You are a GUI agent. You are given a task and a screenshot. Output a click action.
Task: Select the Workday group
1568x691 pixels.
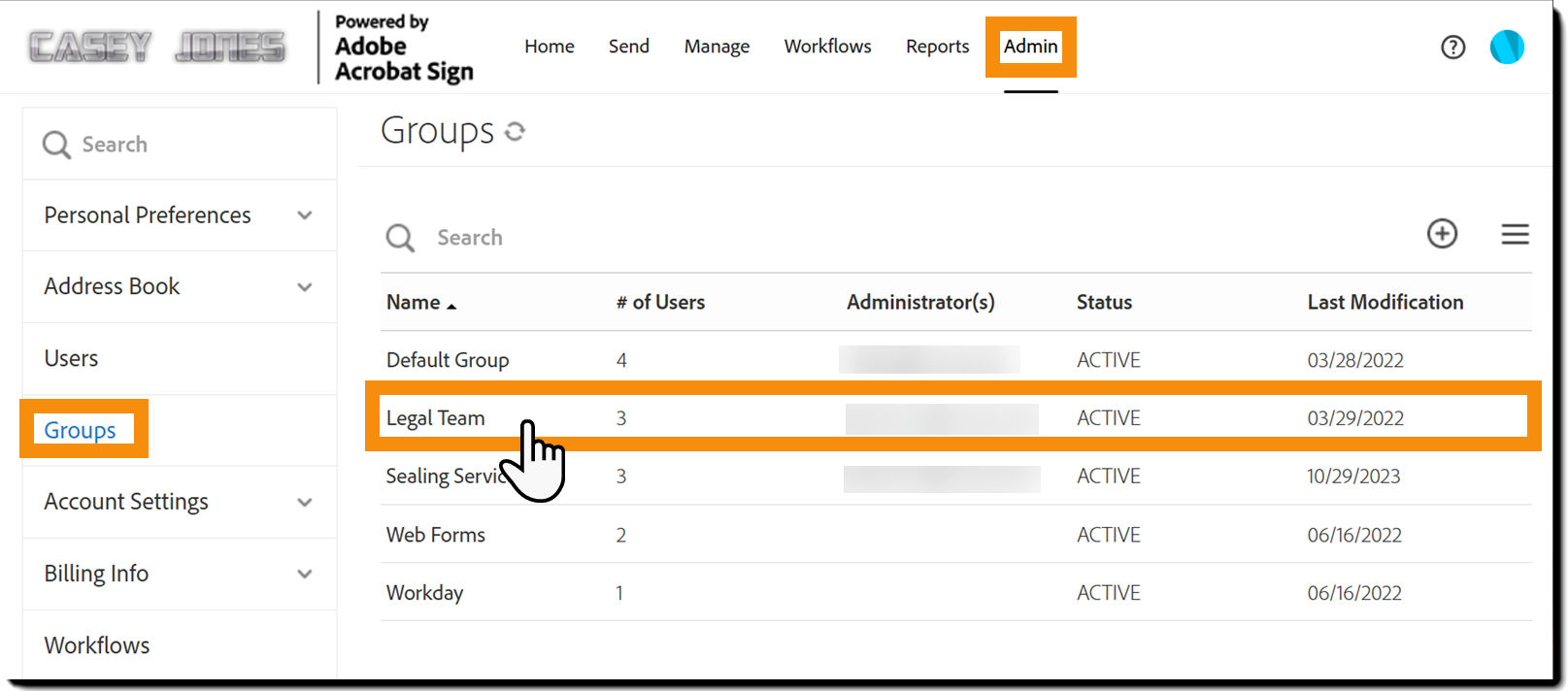click(424, 593)
